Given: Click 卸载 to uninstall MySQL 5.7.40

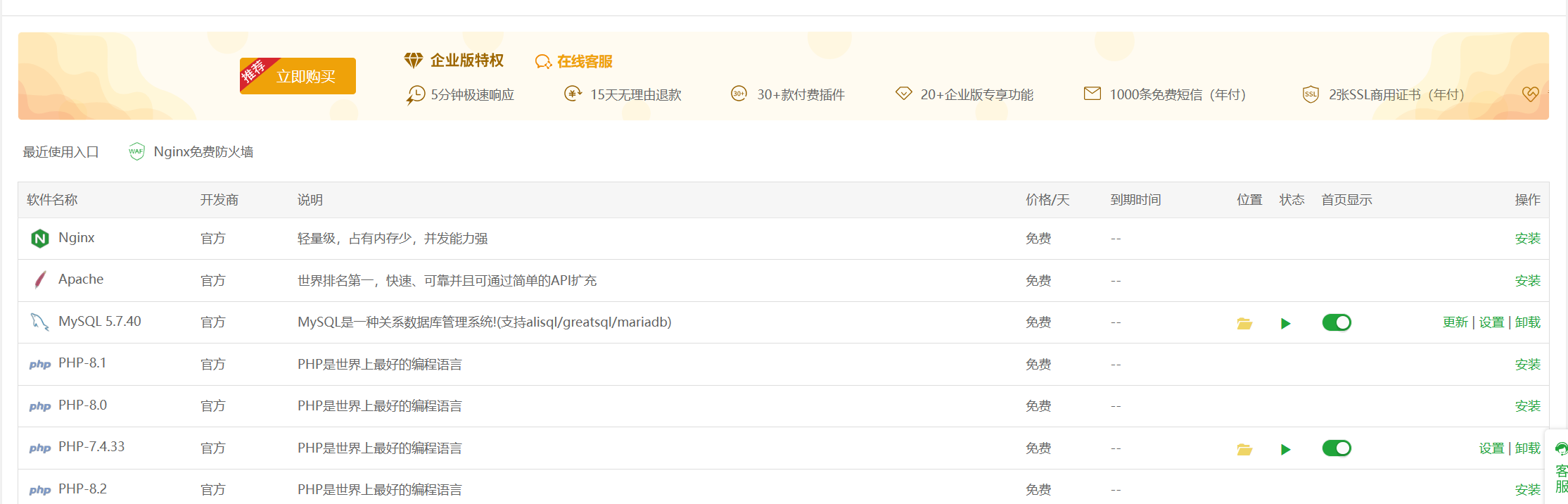Looking at the screenshot, I should tap(1527, 322).
